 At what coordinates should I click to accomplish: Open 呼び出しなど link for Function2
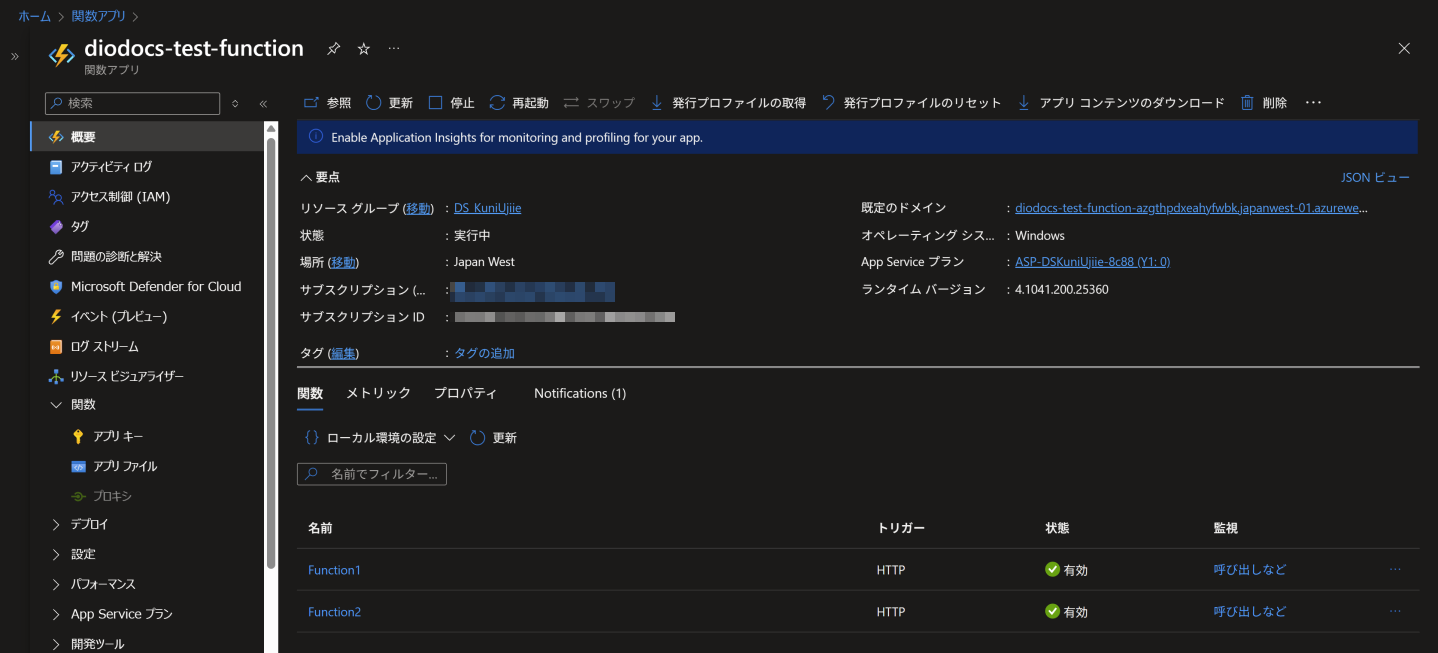(x=1250, y=612)
